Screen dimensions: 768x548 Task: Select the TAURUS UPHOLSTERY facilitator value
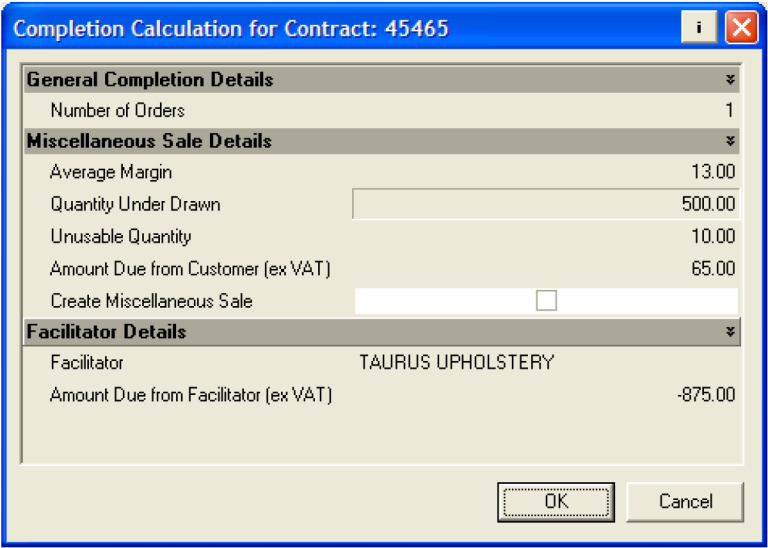(x=457, y=363)
